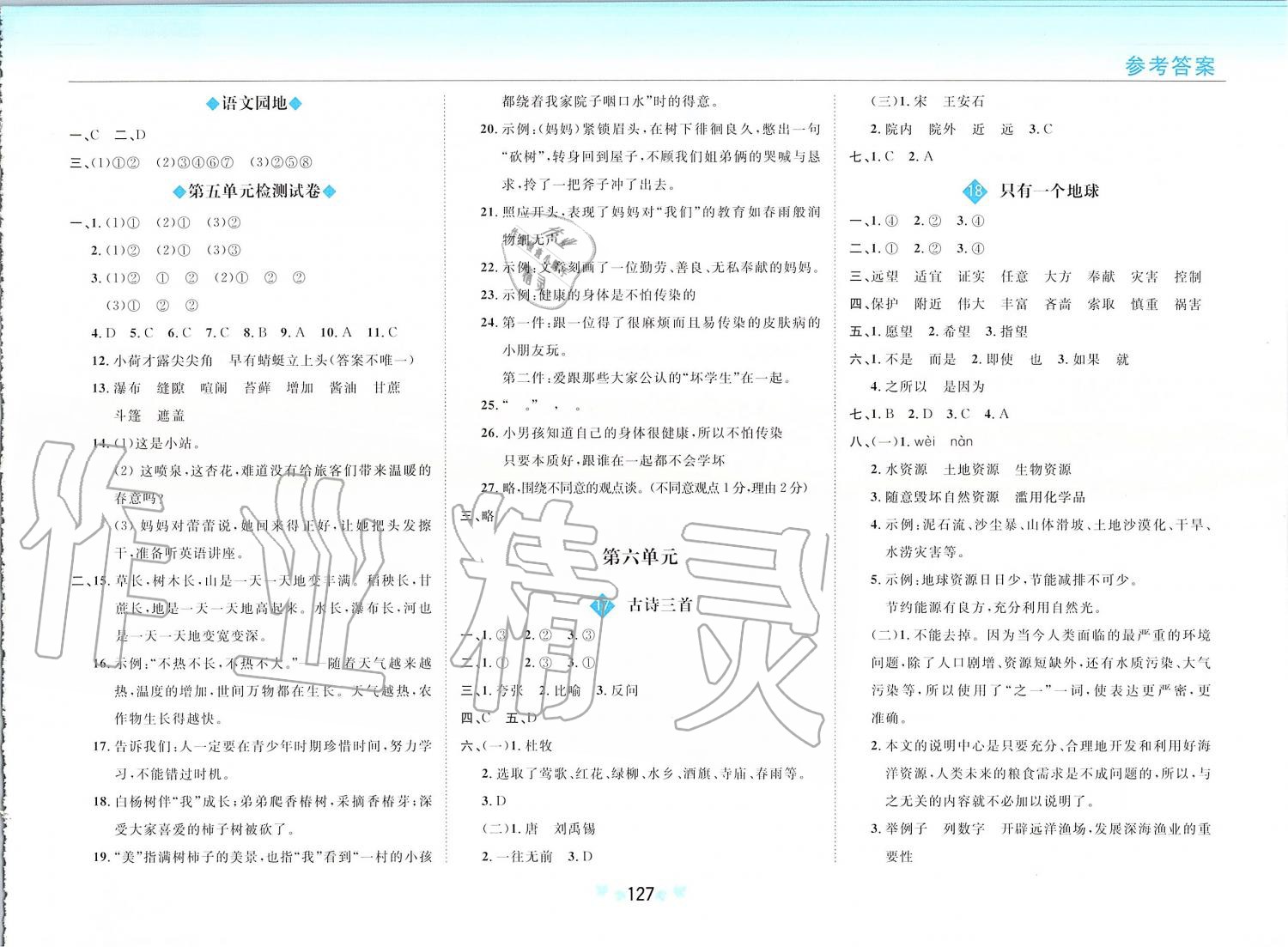The image size is (1288, 947).
Task: Select the line 四、C 五、D in 古诗三首
Action: tap(499, 718)
